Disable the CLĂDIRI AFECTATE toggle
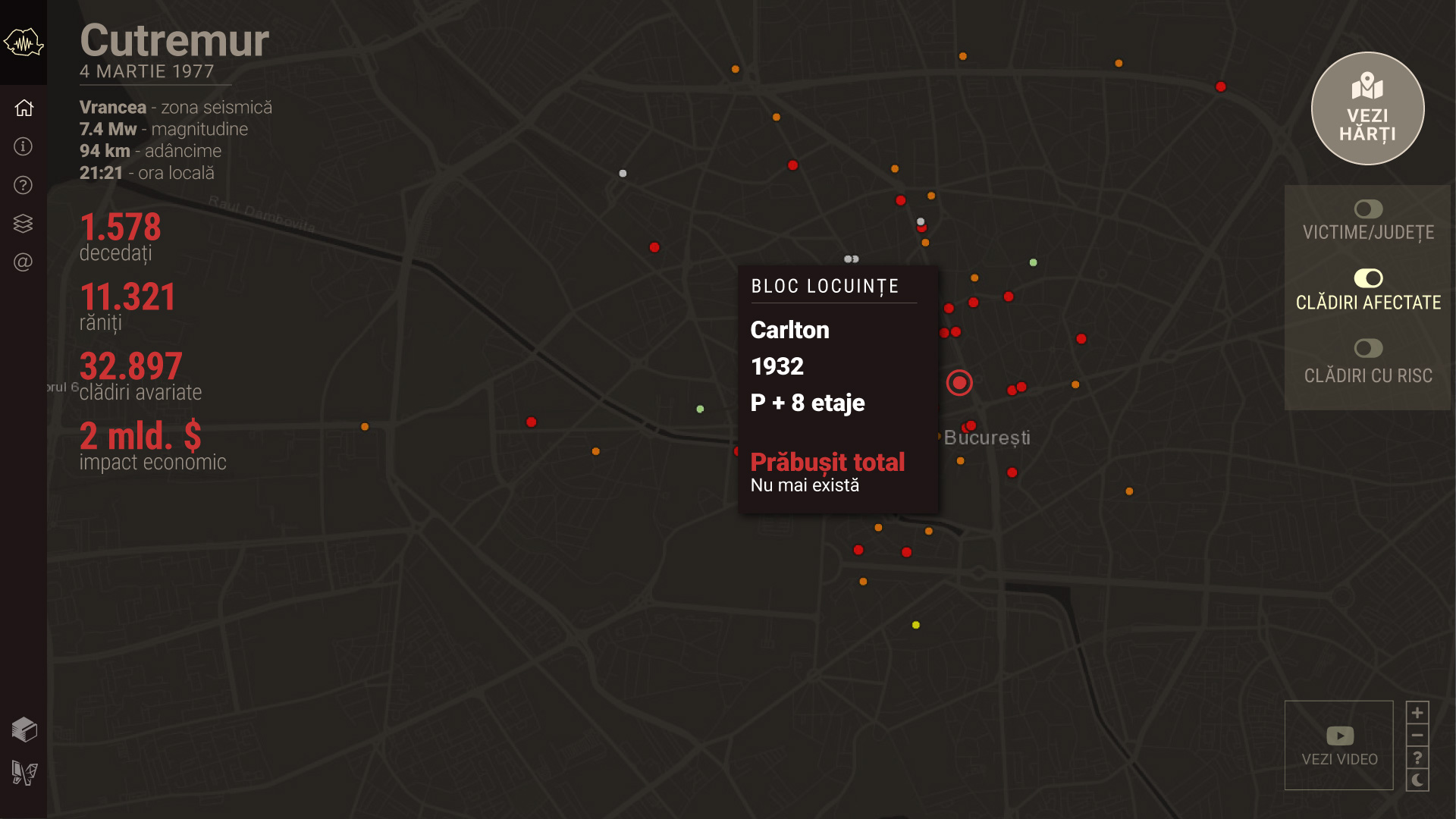The height and width of the screenshot is (819, 1456). 1368,278
